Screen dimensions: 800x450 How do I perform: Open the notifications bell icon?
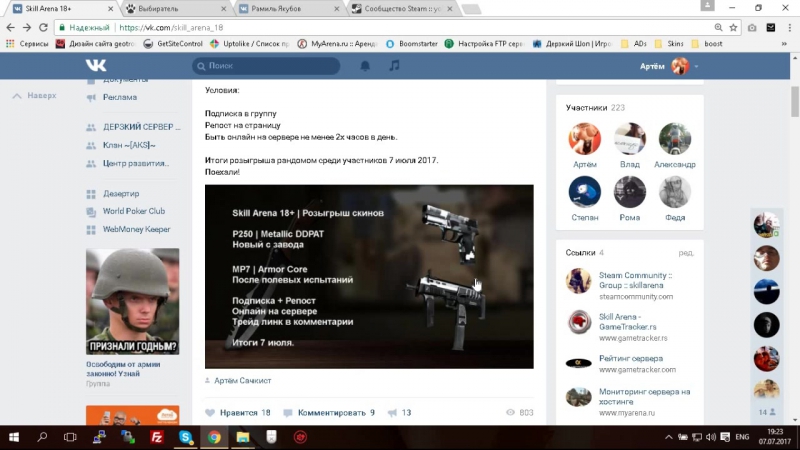pos(365,66)
